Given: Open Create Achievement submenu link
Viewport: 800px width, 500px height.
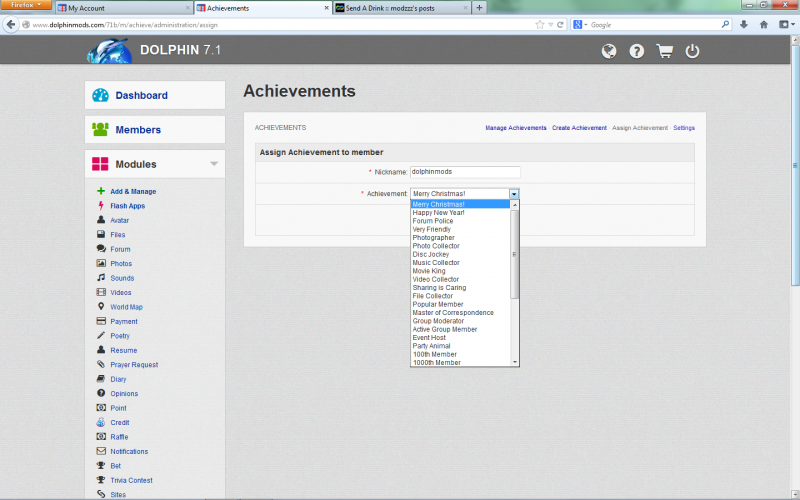Looking at the screenshot, I should coord(579,128).
